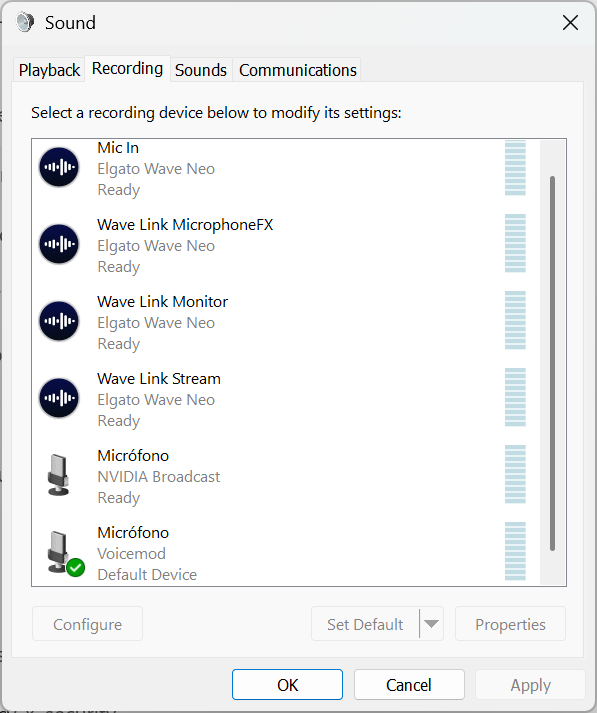The image size is (597, 713).
Task: Expand the Set Default dropdown arrow
Action: click(x=431, y=624)
